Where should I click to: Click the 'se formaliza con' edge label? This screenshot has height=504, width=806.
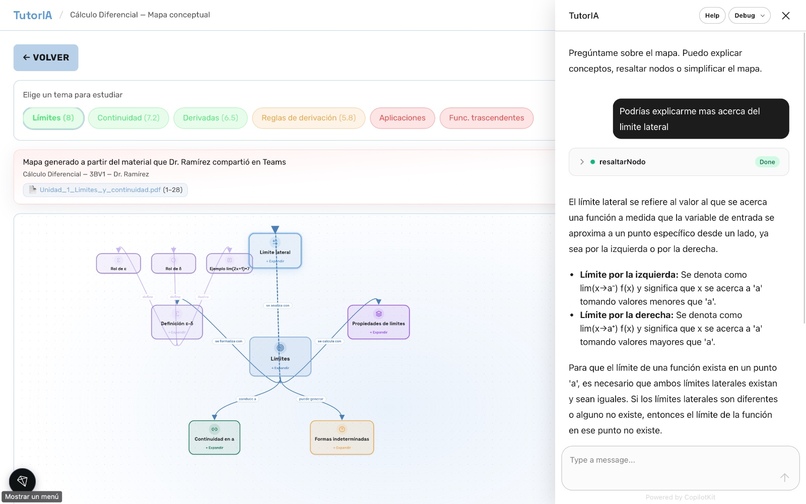228,341
